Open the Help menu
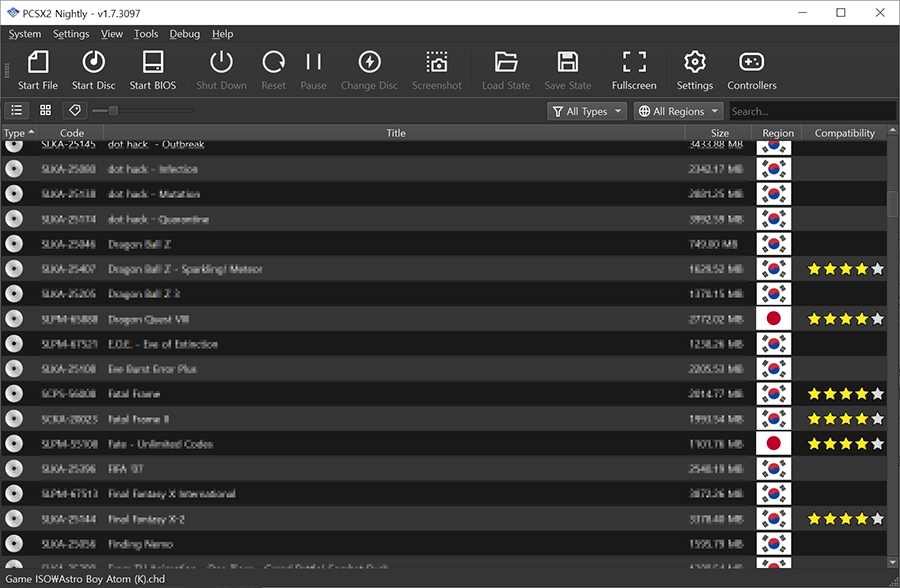 coord(223,34)
